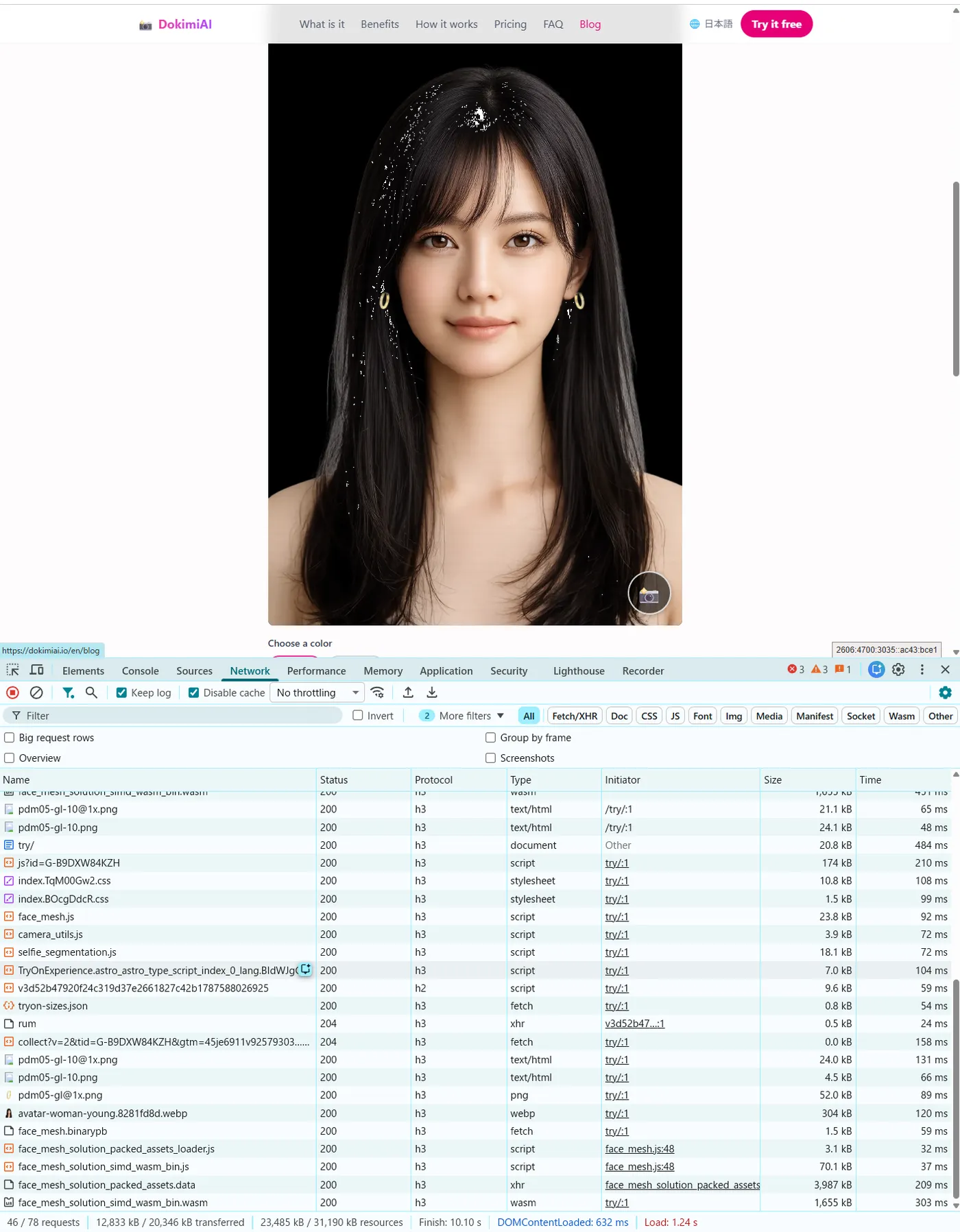Click the Try it free button

point(776,24)
